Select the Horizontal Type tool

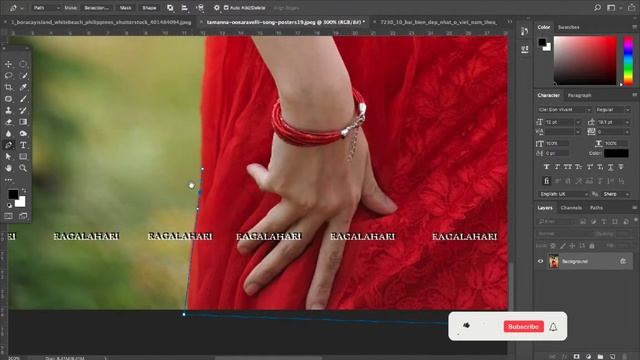[x=23, y=145]
